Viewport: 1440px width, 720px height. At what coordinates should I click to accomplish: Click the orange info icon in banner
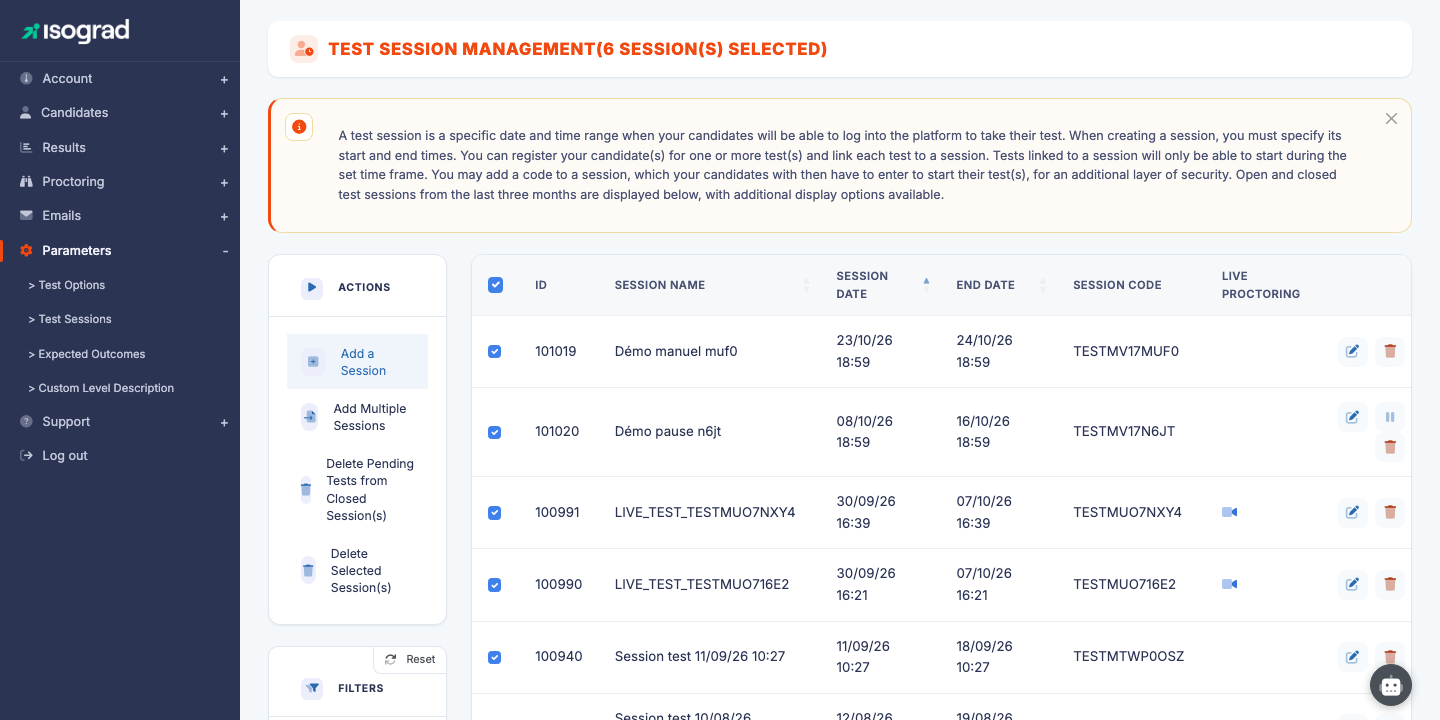click(x=299, y=127)
